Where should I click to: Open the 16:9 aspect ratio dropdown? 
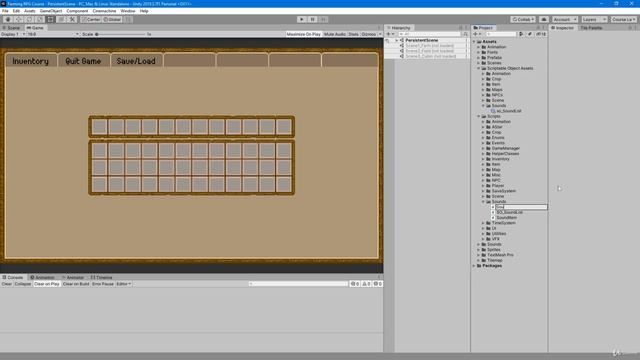coord(53,34)
